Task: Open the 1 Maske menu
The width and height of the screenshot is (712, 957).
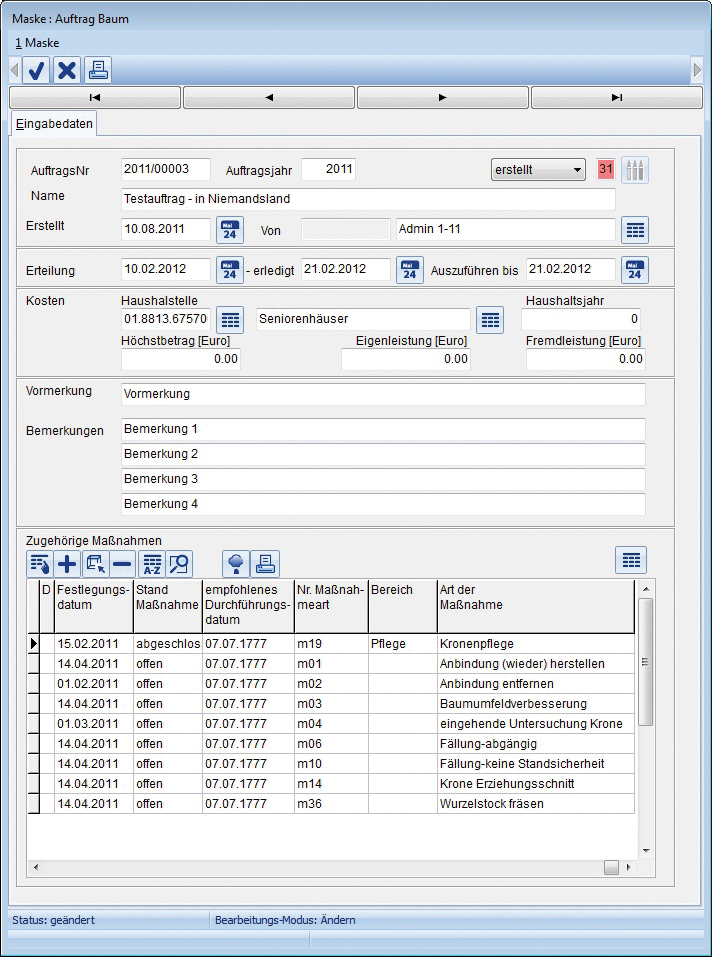Action: [x=37, y=43]
